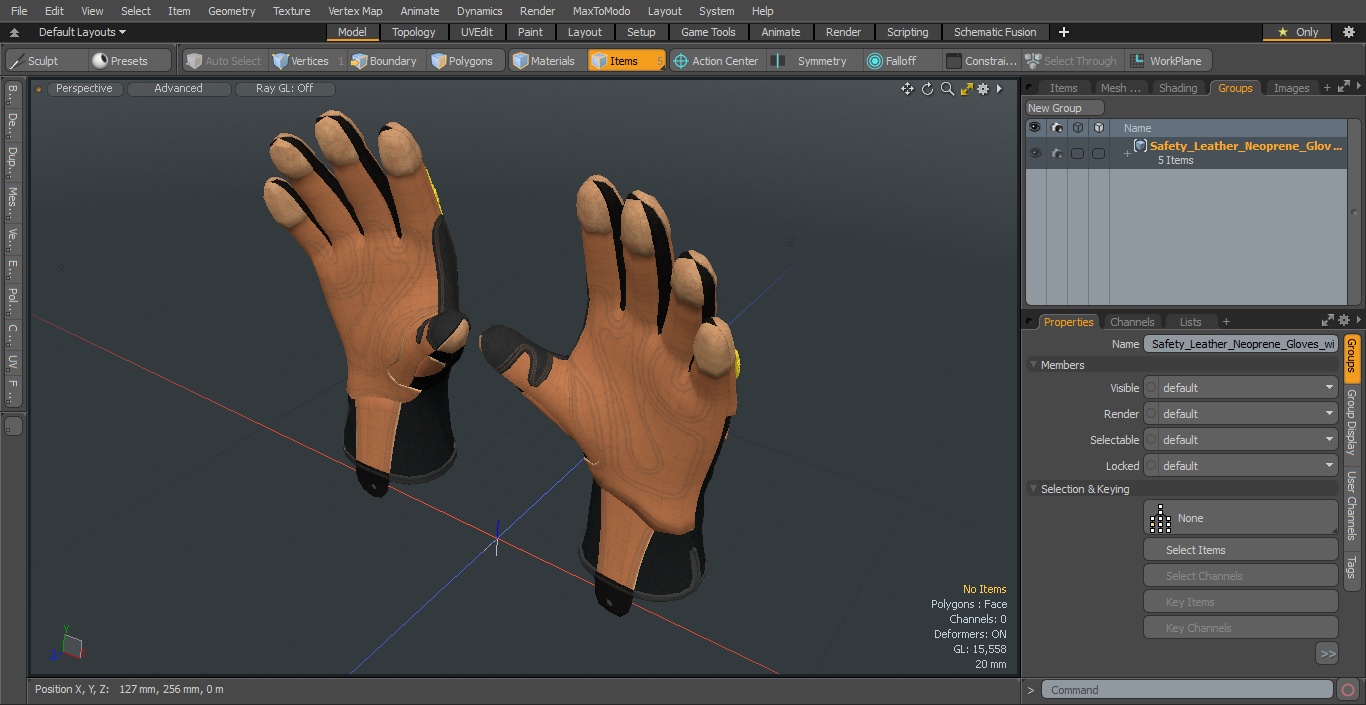Open the Geometry menu

231,11
